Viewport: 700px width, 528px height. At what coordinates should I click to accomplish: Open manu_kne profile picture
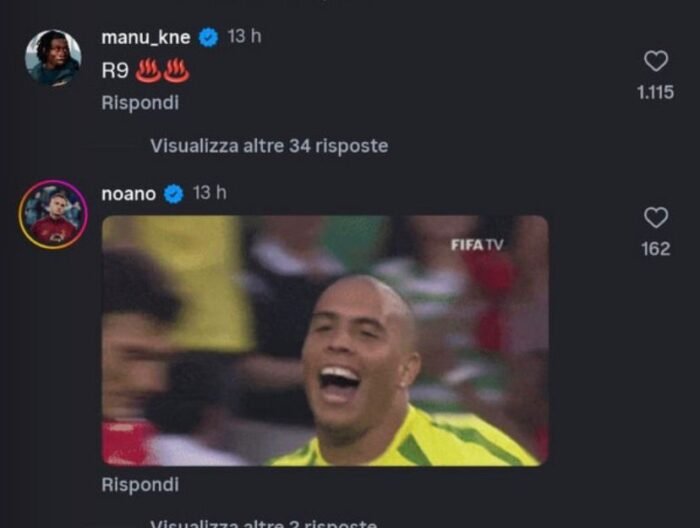[53, 58]
